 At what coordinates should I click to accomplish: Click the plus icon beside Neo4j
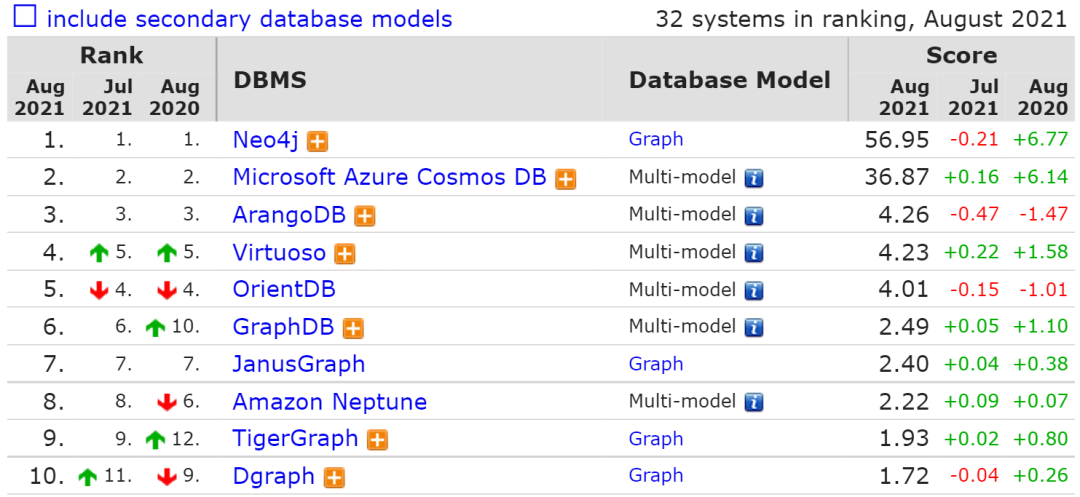[x=318, y=141]
